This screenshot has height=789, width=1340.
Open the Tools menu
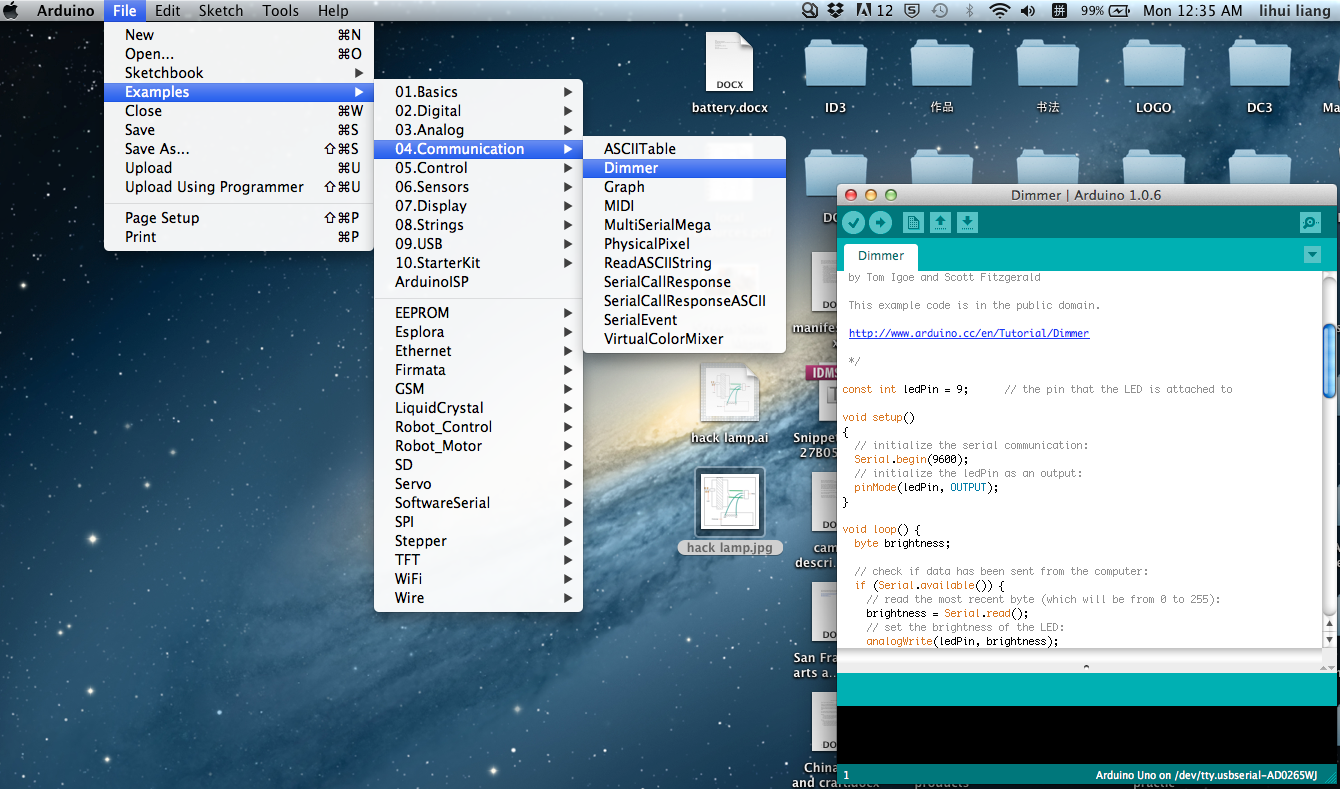pos(281,11)
